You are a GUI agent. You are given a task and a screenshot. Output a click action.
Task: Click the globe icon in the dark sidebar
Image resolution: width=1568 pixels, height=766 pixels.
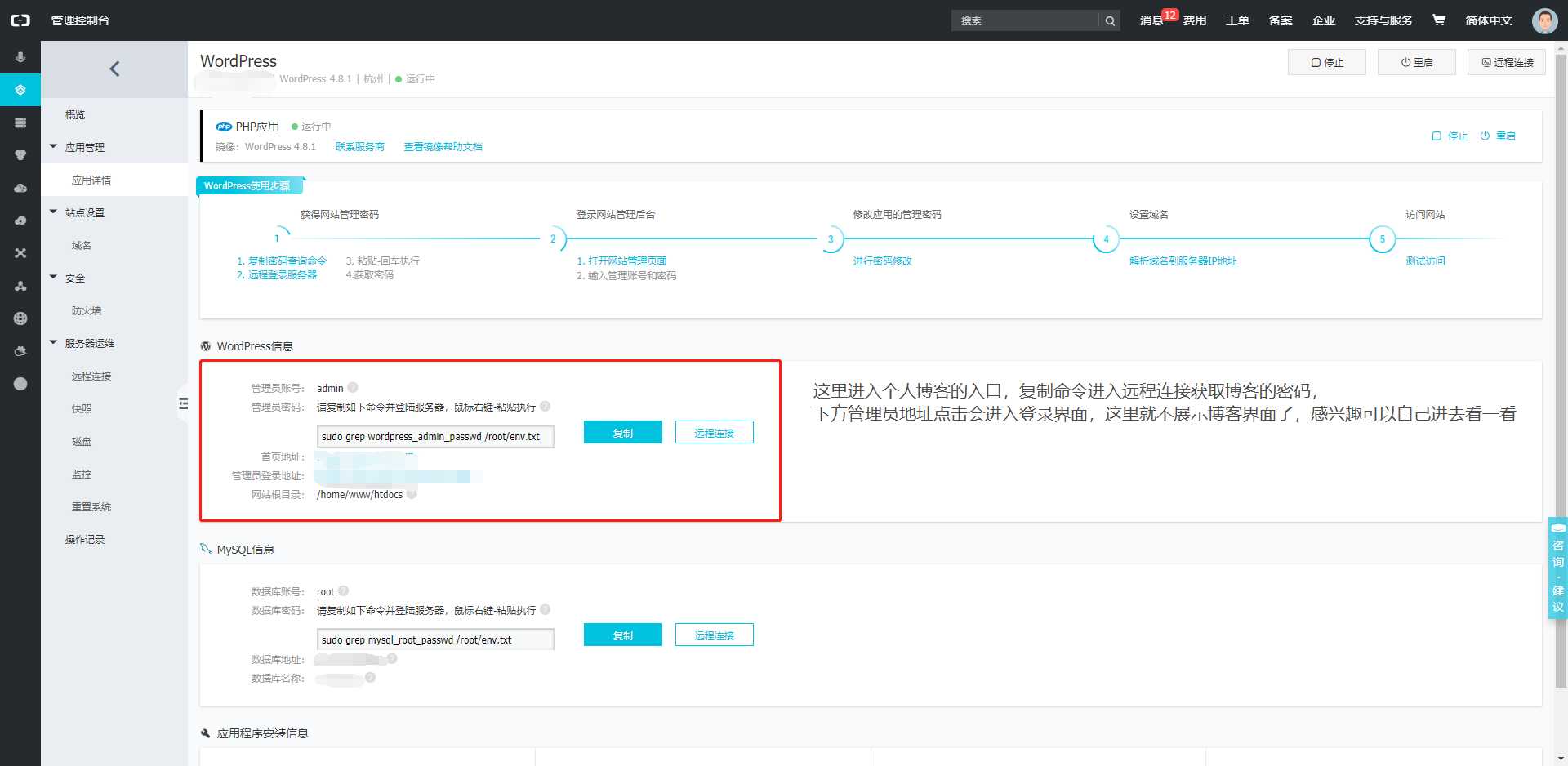click(x=20, y=318)
